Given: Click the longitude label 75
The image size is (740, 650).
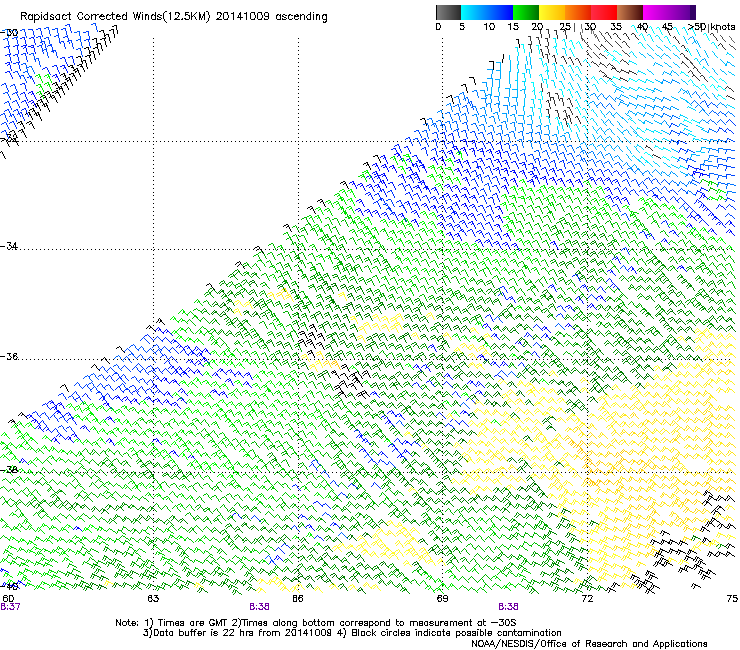Looking at the screenshot, I should 732,599.
